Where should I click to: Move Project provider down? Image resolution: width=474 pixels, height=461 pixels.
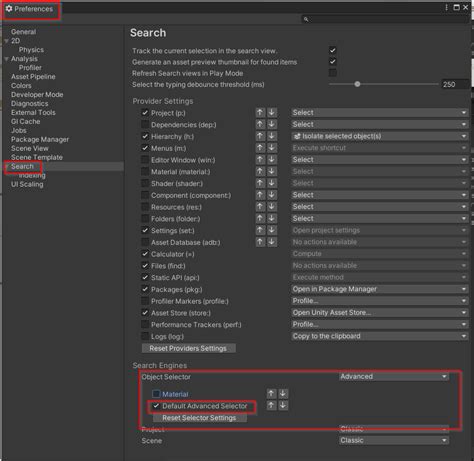click(x=272, y=113)
